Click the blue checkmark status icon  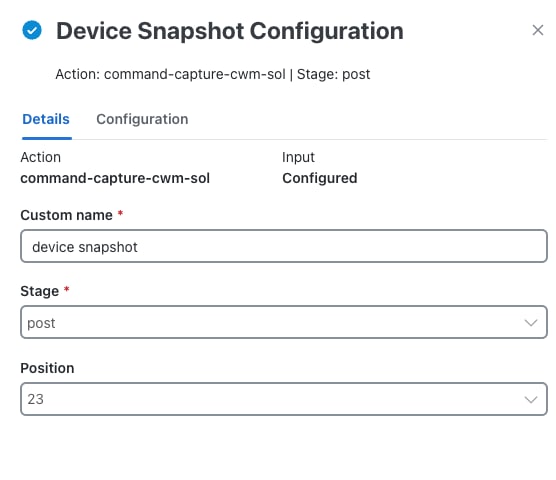pos(32,30)
